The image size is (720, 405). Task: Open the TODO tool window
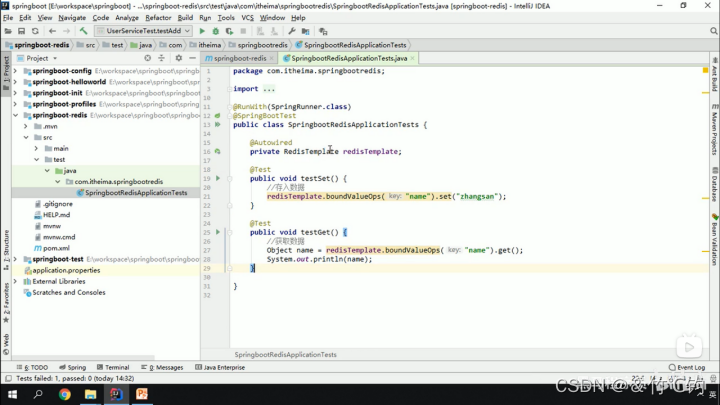coord(32,367)
